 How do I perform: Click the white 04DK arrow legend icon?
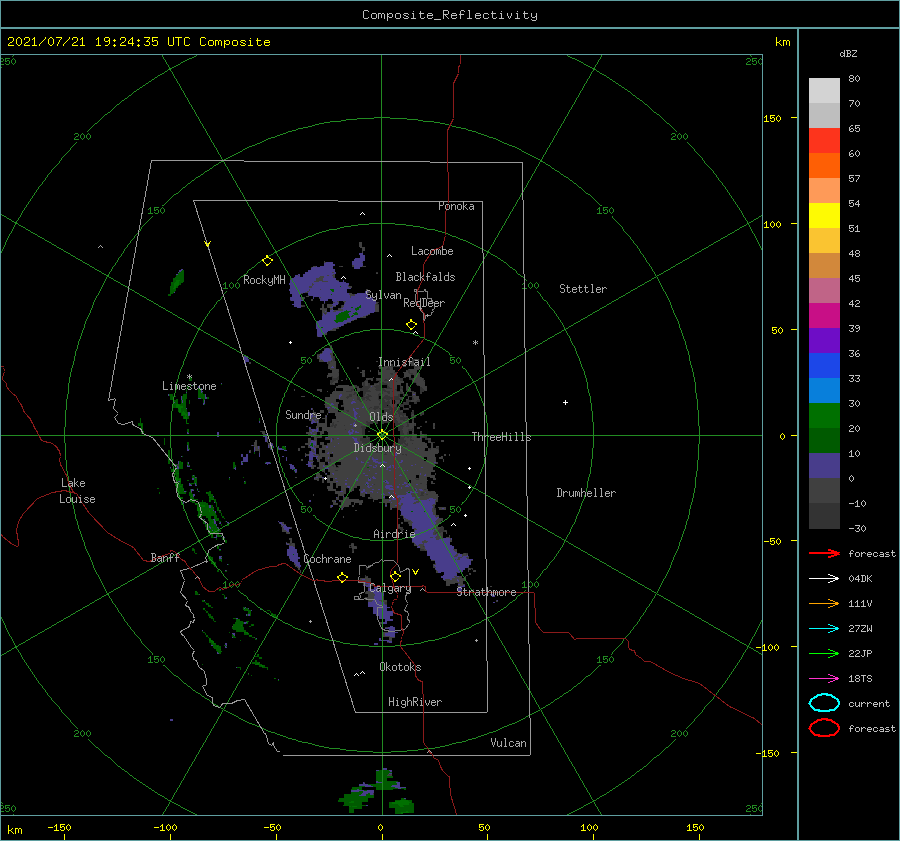pyautogui.click(x=824, y=578)
